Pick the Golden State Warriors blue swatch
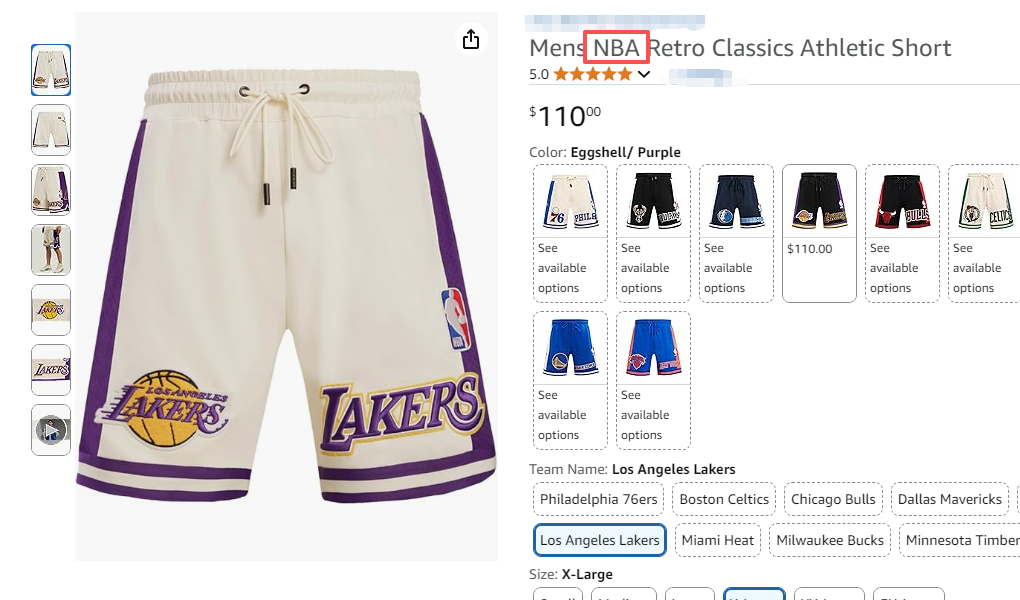The image size is (1020, 600). pyautogui.click(x=570, y=379)
